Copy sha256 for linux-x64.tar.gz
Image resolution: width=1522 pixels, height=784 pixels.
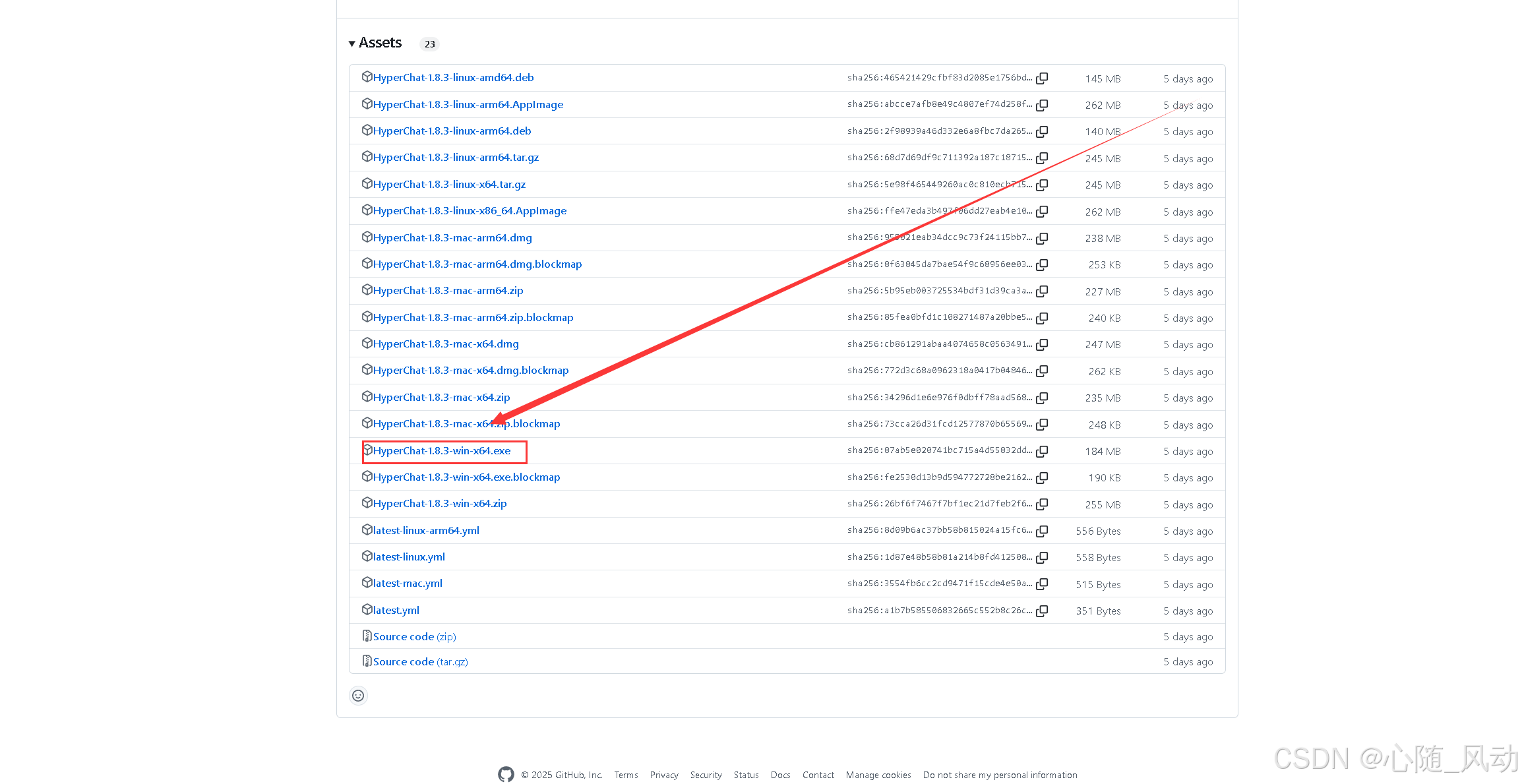point(1042,185)
